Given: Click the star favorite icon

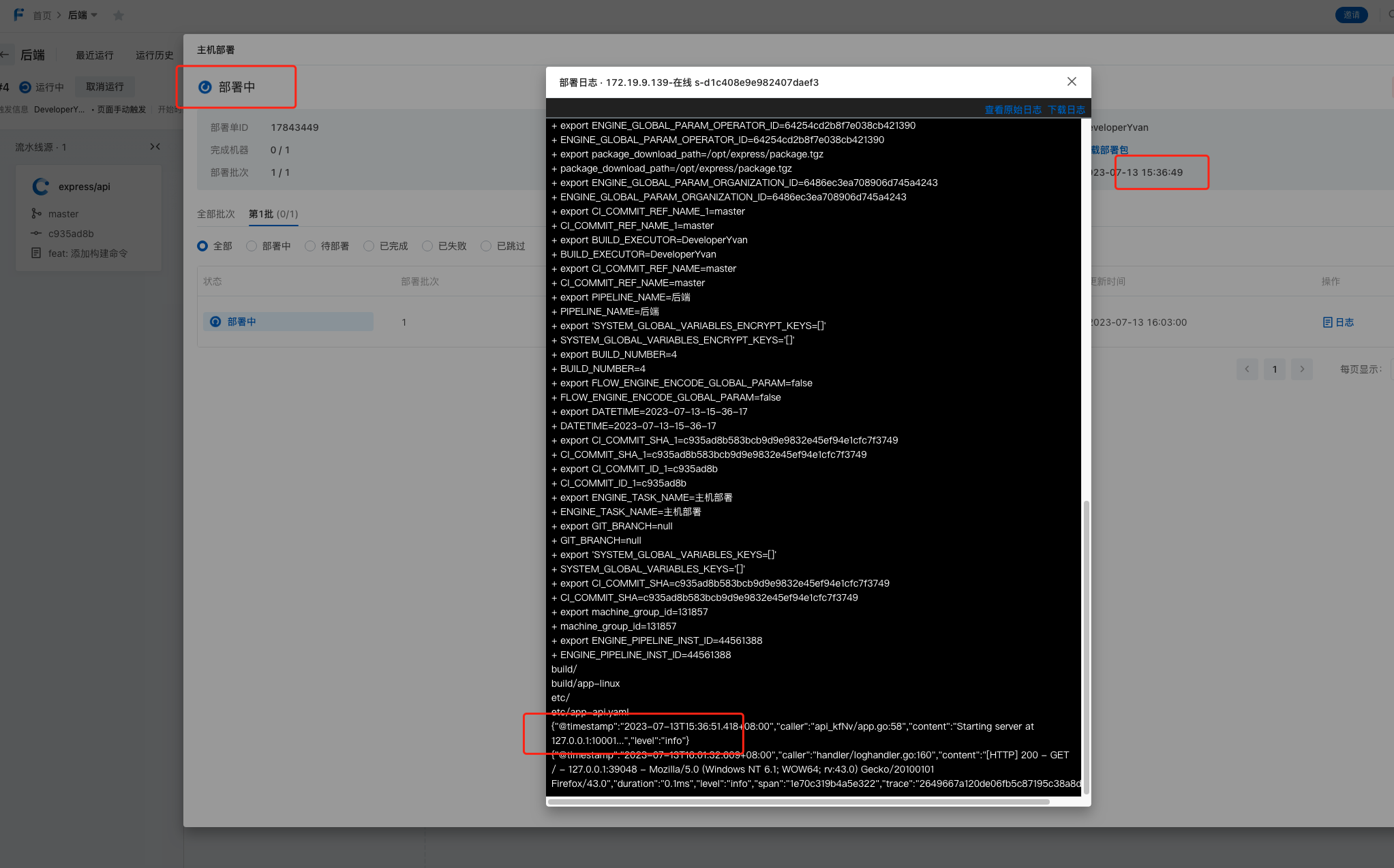Looking at the screenshot, I should click(119, 15).
